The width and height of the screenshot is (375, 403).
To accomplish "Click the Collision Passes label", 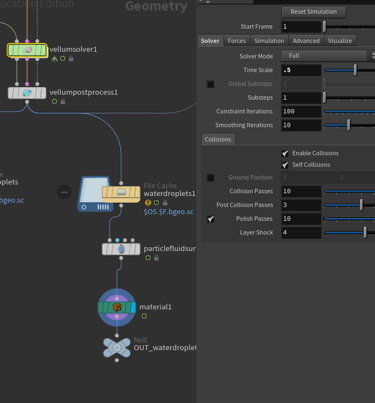I will coord(251,191).
